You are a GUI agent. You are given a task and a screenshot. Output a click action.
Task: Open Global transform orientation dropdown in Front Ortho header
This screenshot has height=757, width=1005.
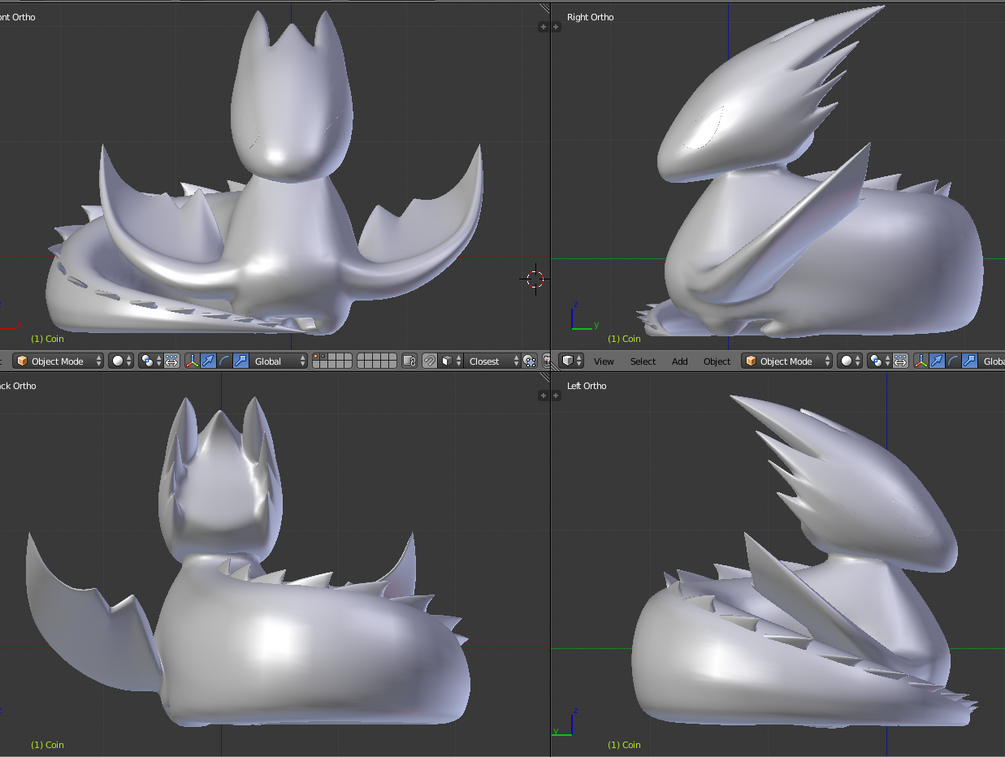278,361
